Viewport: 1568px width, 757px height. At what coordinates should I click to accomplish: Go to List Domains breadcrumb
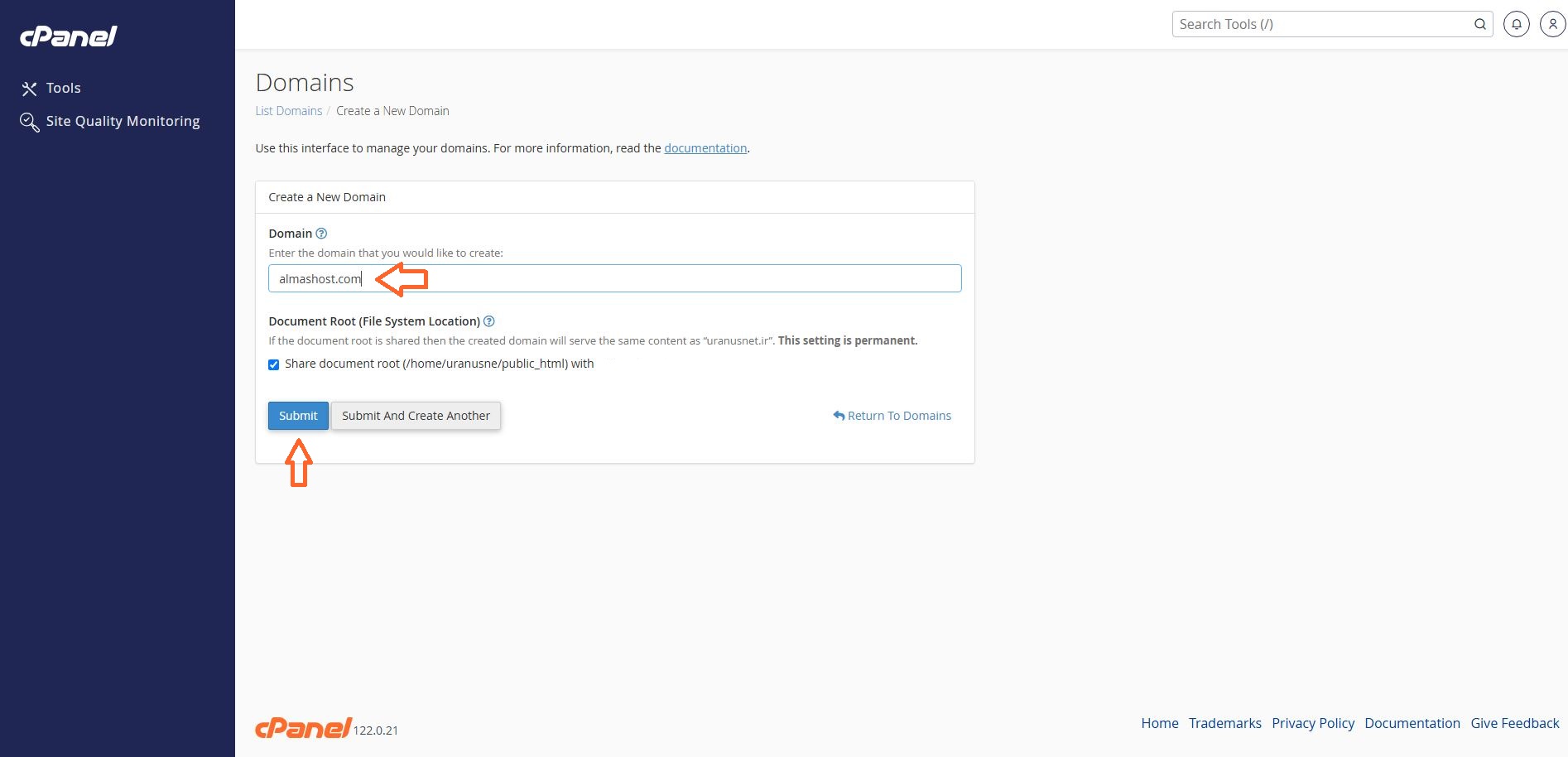[288, 111]
